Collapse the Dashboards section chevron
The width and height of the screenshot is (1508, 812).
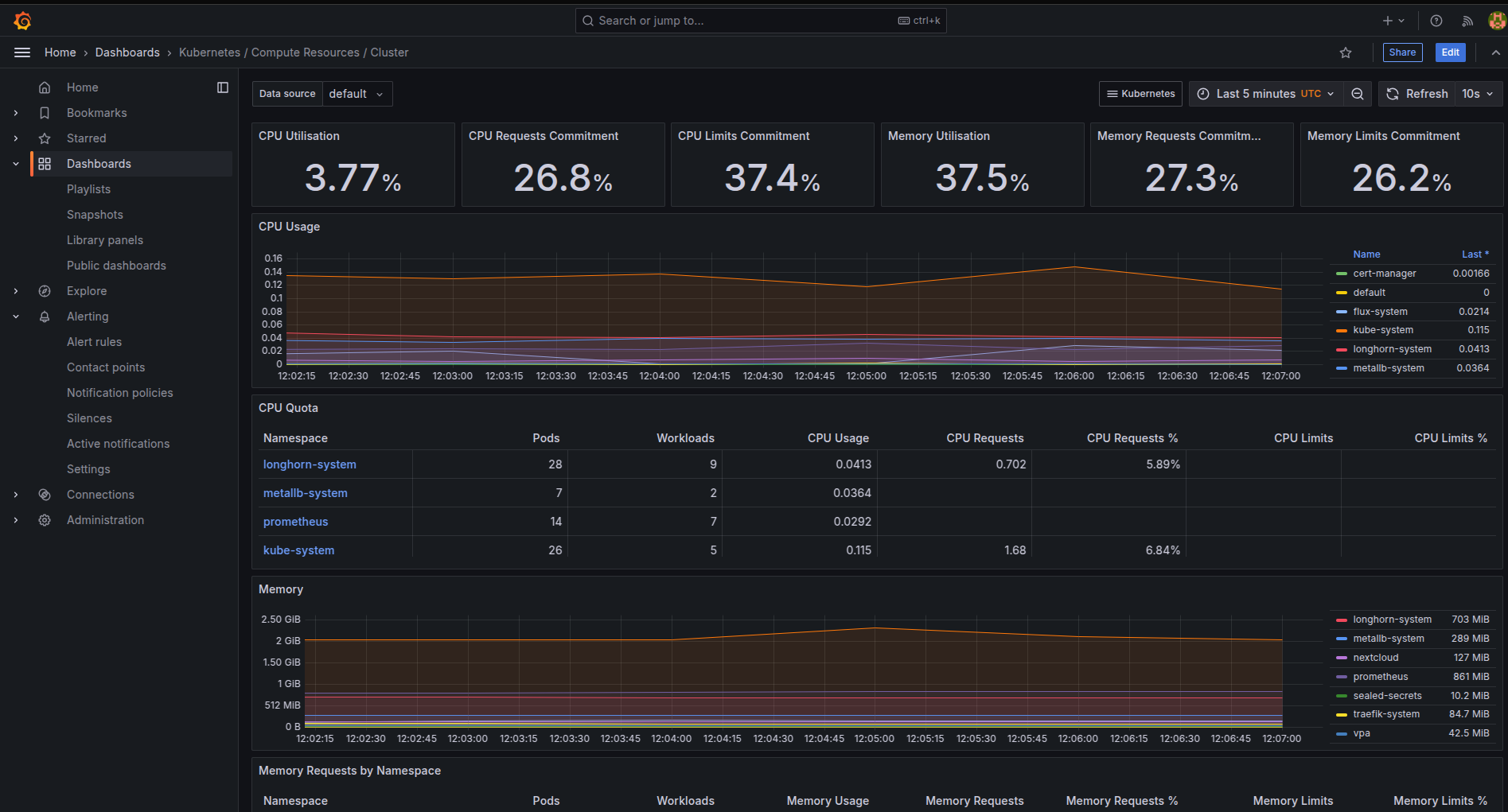pyautogui.click(x=16, y=164)
